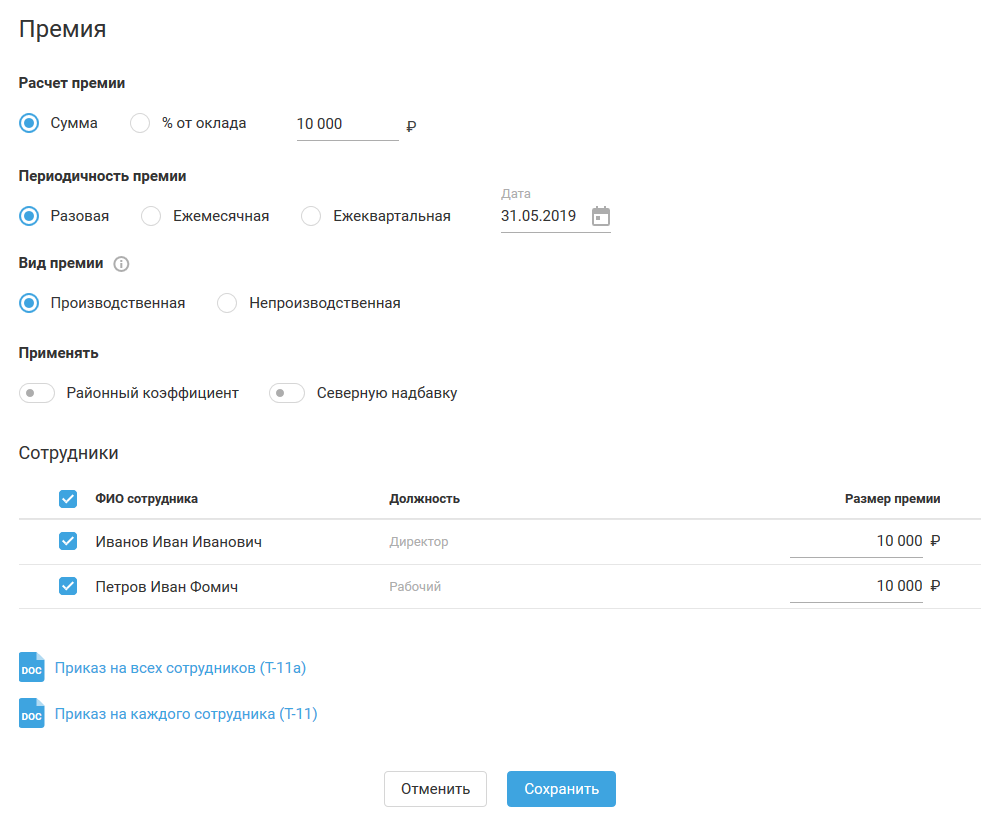Click DOC icon for Т-11 order

(31, 713)
